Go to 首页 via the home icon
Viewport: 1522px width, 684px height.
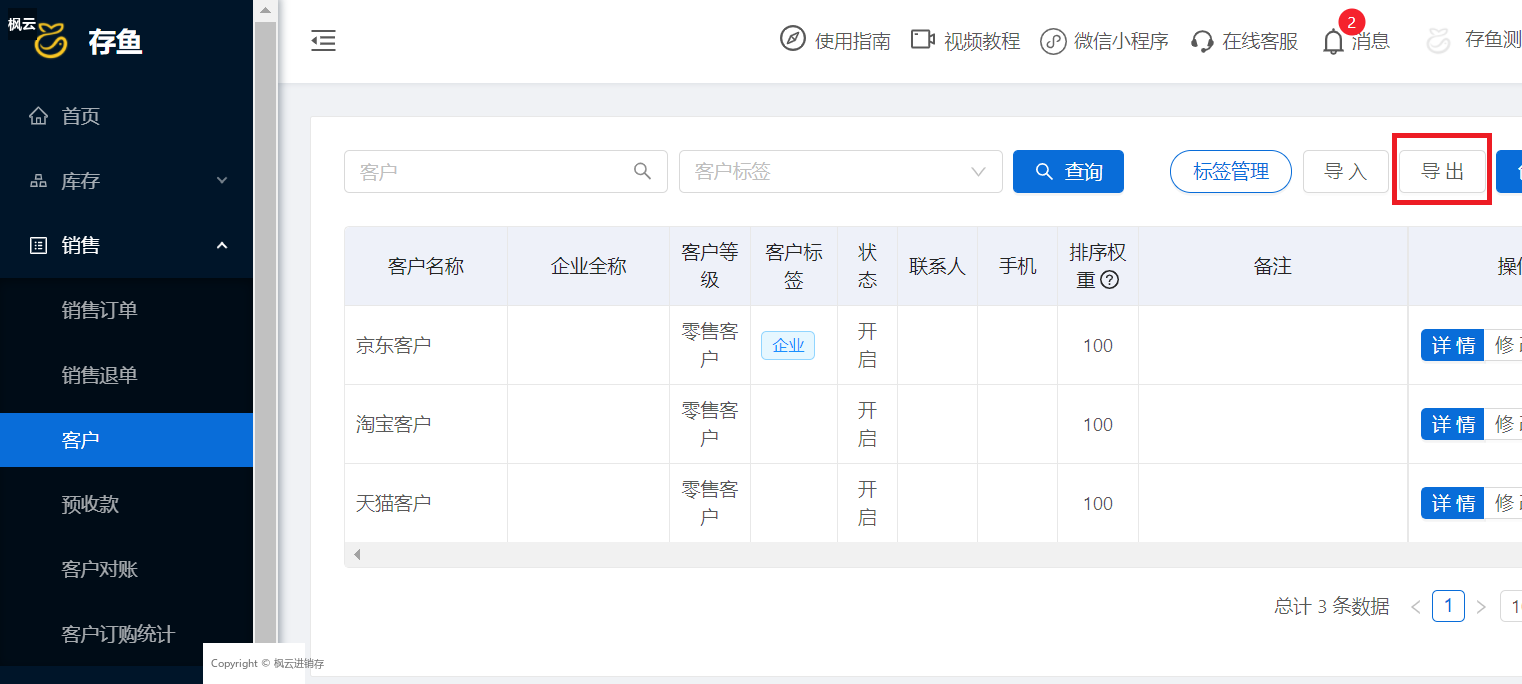[x=39, y=116]
